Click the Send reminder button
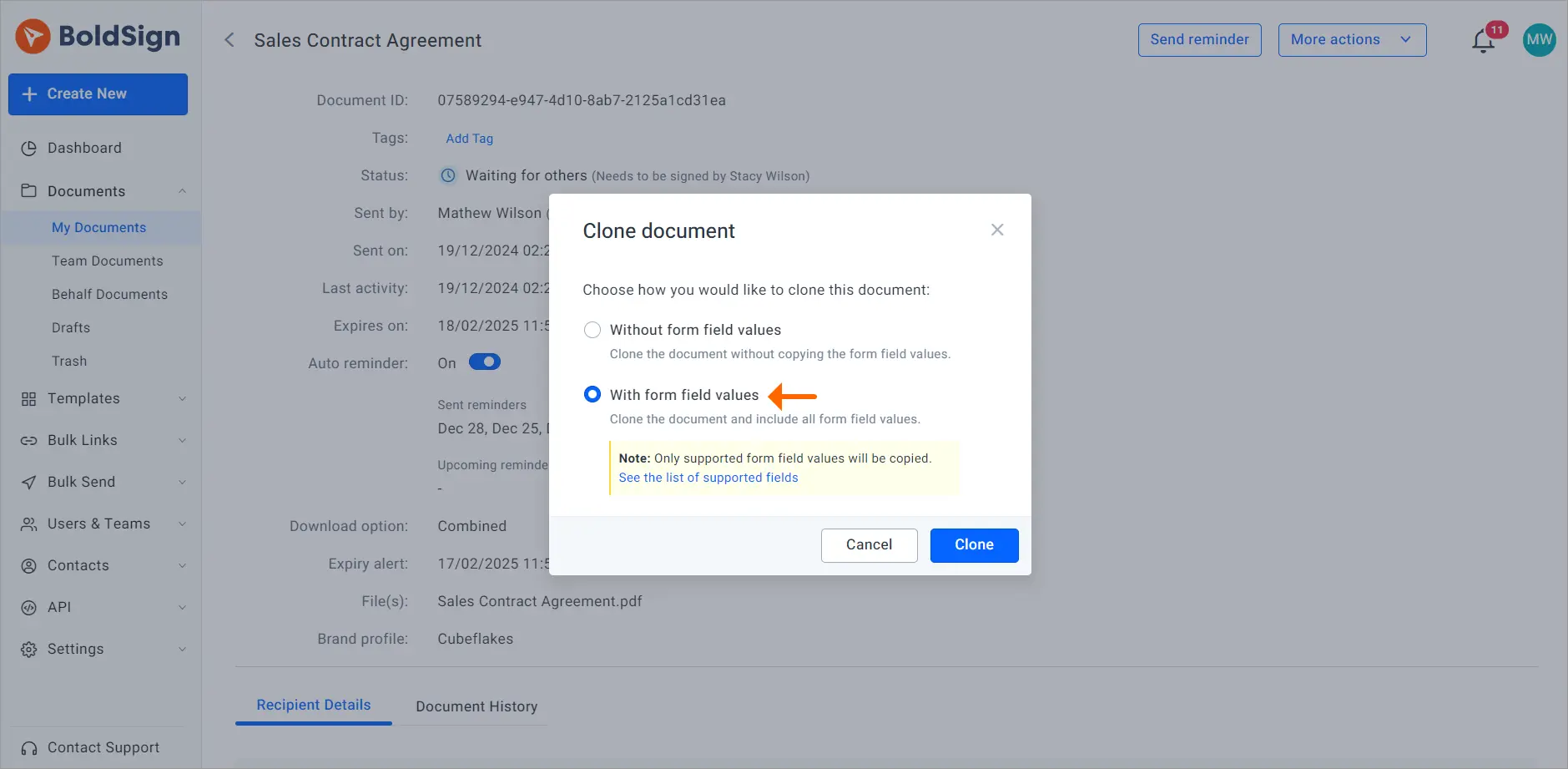Viewport: 1568px width, 769px height. tap(1199, 40)
